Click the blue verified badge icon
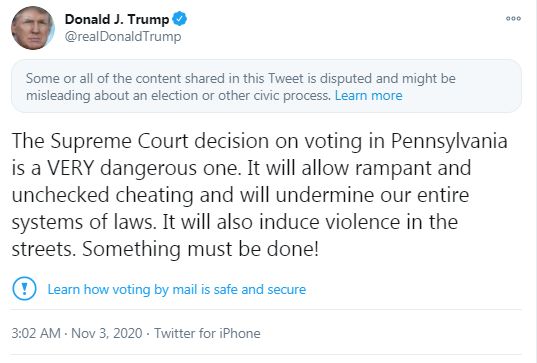 pos(179,18)
